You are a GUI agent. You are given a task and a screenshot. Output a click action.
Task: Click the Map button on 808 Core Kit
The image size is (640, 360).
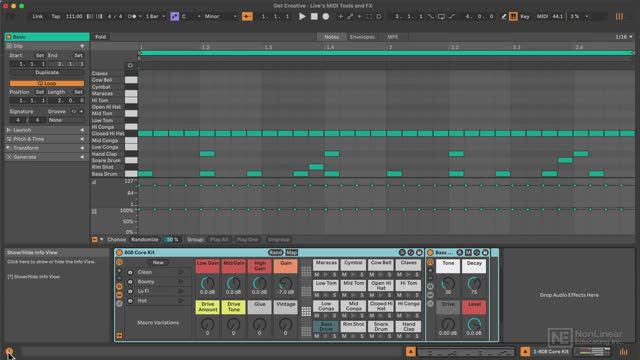[291, 253]
